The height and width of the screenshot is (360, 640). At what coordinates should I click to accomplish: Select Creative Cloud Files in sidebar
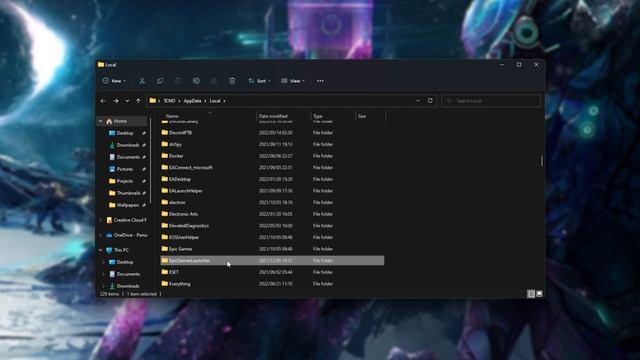point(130,220)
